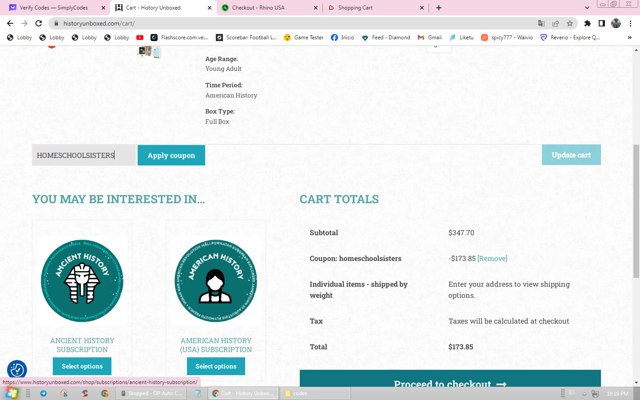Close the Shopping Cart tab
This screenshot has width=640, height=400.
422,8
